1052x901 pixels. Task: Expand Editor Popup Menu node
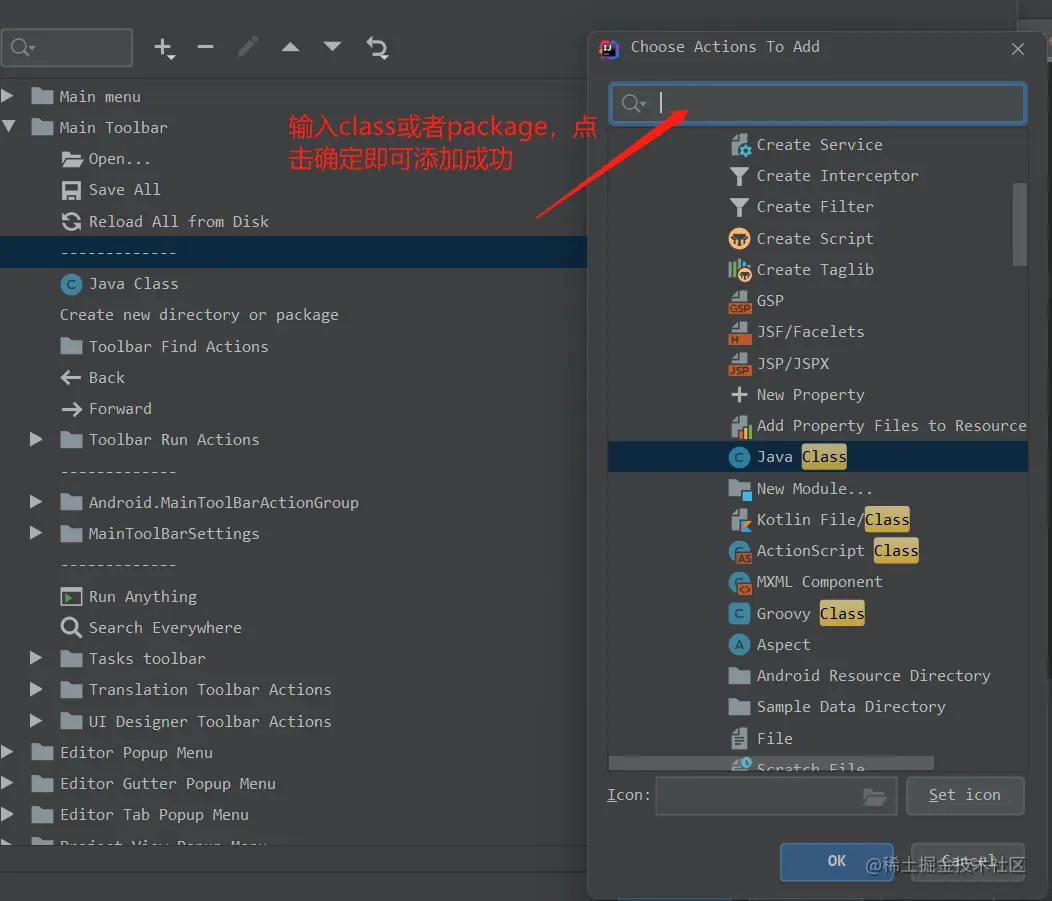pyautogui.click(x=7, y=752)
